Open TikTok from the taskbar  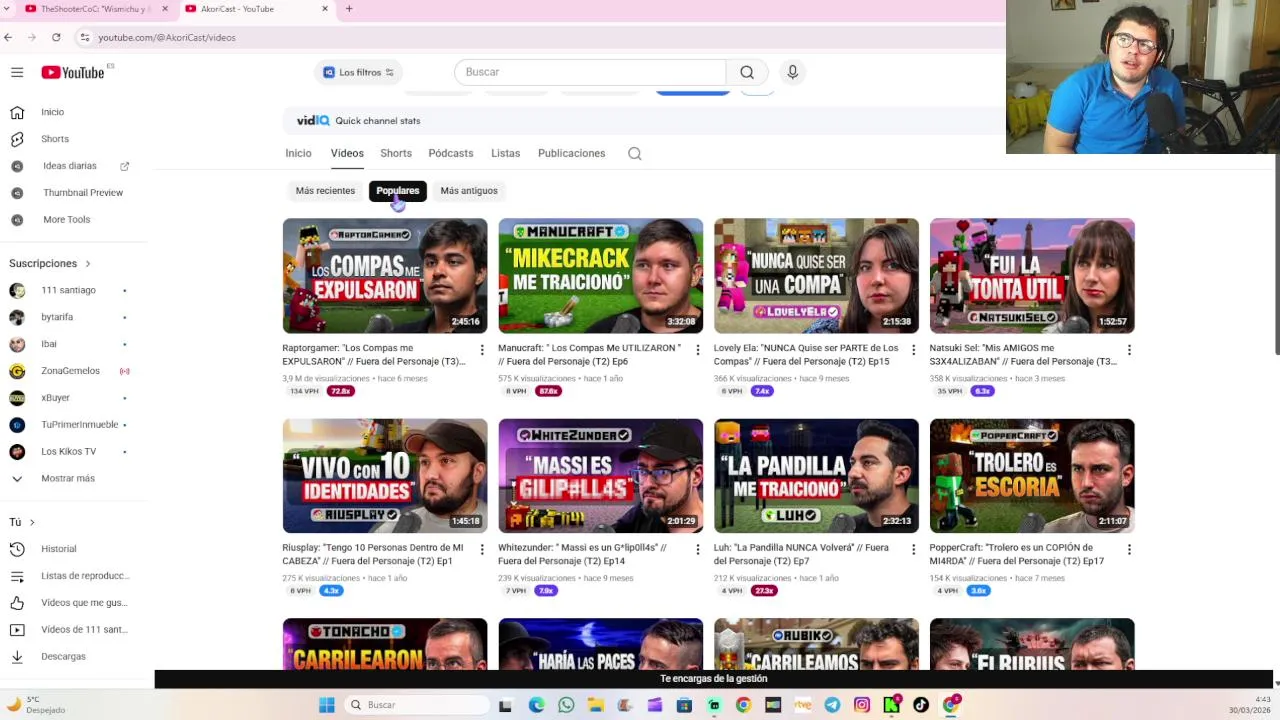click(x=921, y=705)
